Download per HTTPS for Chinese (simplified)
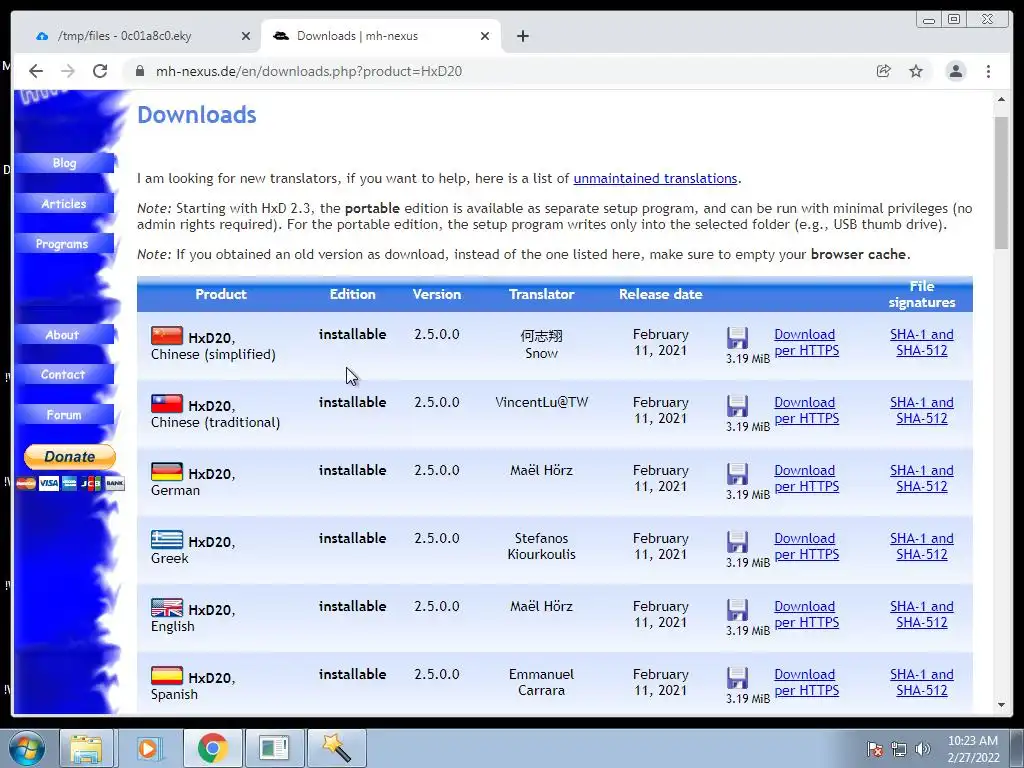Screen dimensions: 1024x768 [807, 342]
